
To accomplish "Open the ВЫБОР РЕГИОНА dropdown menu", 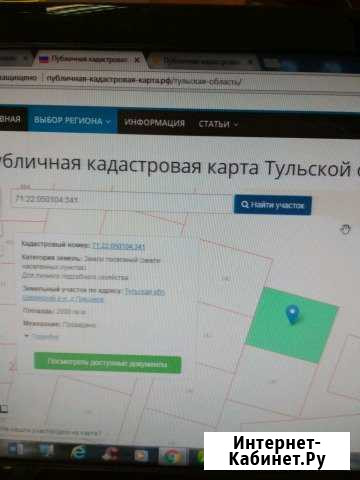I will point(72,120).
